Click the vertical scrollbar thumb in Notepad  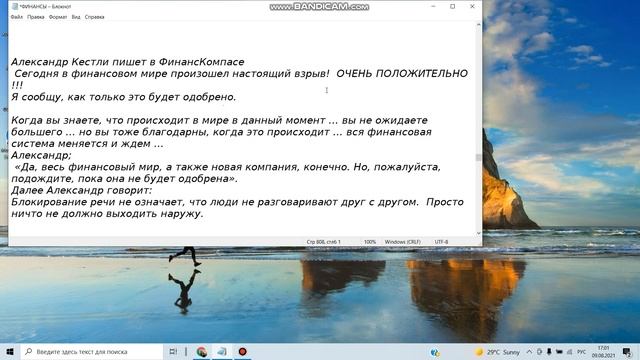(479, 157)
